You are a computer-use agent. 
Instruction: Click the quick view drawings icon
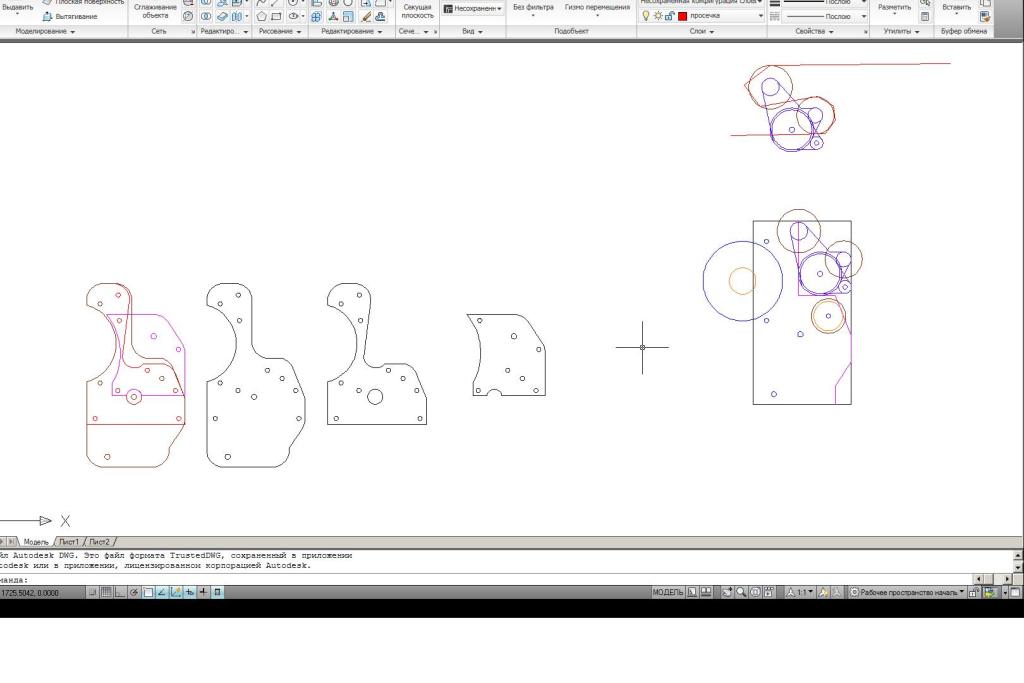coord(706,592)
